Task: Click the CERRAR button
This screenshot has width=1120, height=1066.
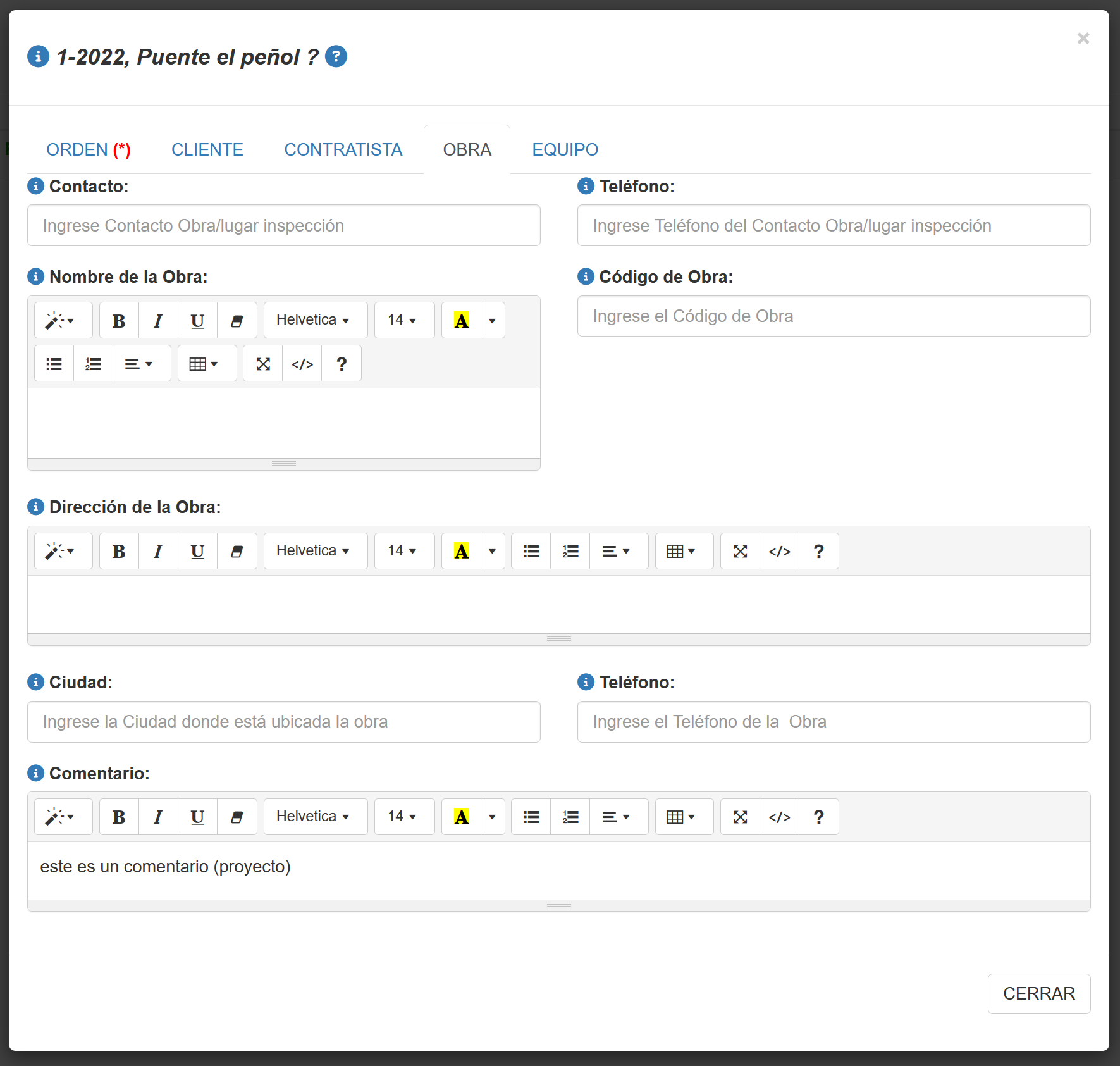Action: tap(1038, 994)
